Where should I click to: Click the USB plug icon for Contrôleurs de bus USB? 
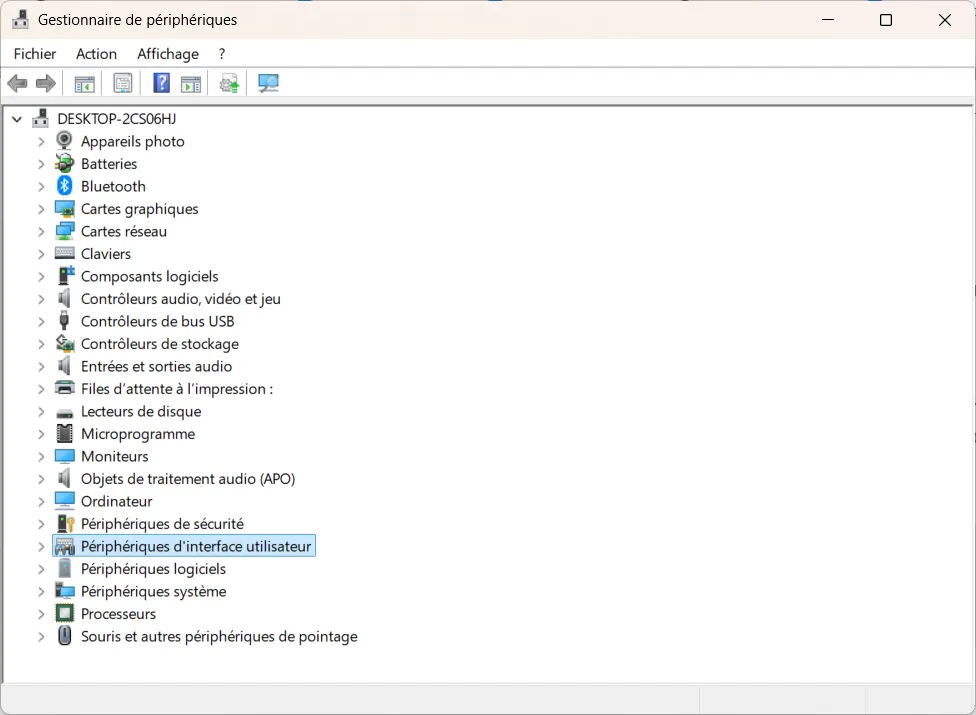pyautogui.click(x=63, y=320)
